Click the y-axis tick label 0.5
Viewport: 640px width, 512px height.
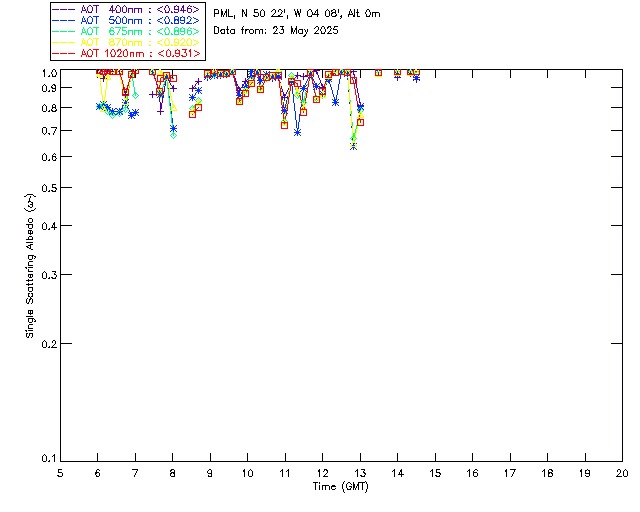pos(47,188)
